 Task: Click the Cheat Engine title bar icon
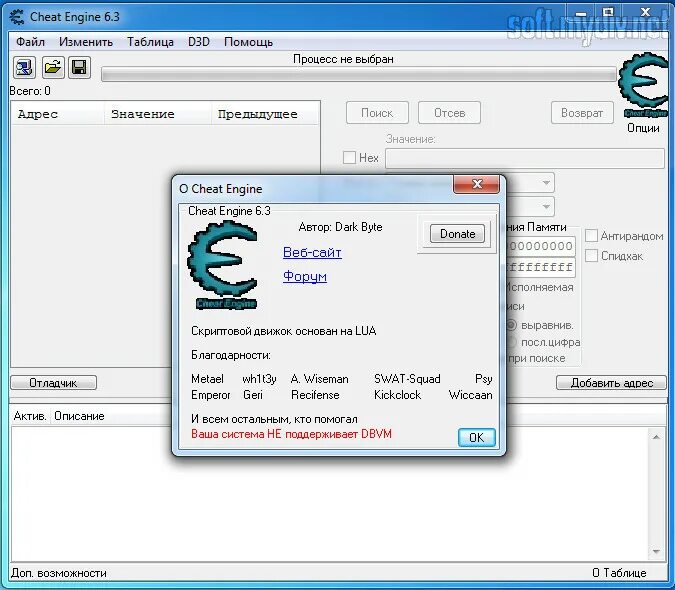click(x=17, y=17)
